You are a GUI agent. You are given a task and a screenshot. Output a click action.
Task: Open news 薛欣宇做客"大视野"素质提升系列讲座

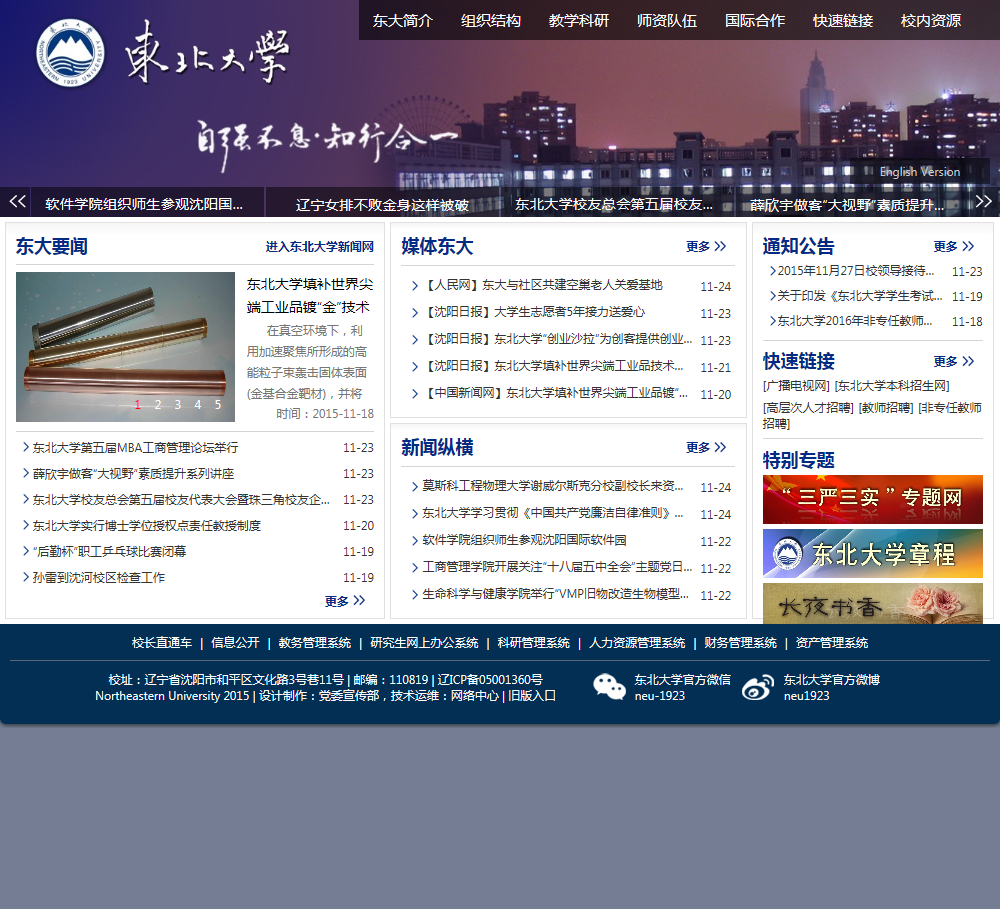(x=133, y=474)
